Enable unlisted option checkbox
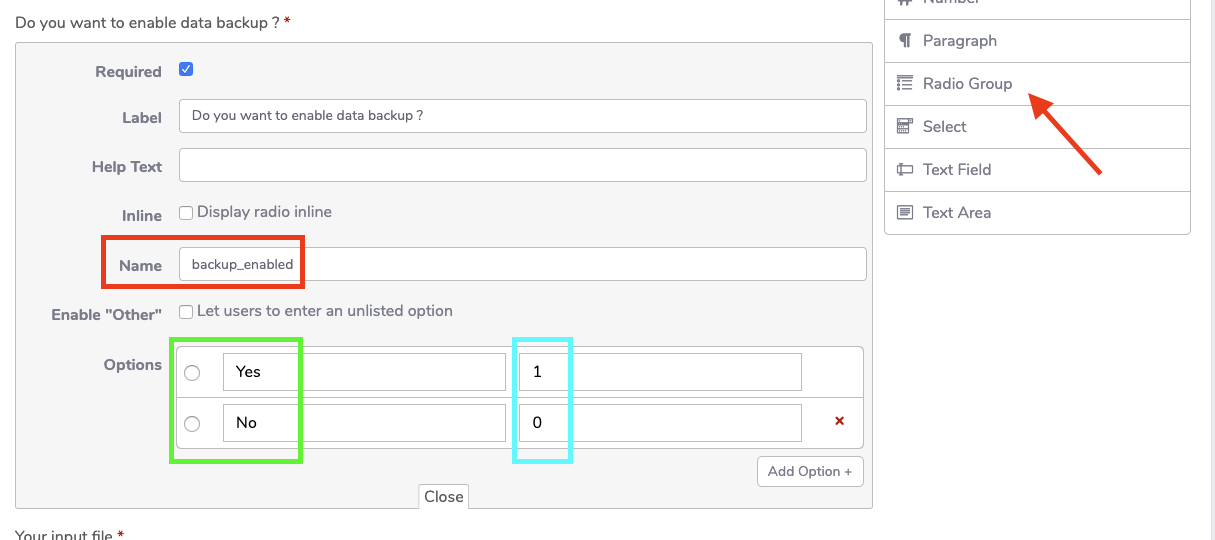 click(186, 312)
